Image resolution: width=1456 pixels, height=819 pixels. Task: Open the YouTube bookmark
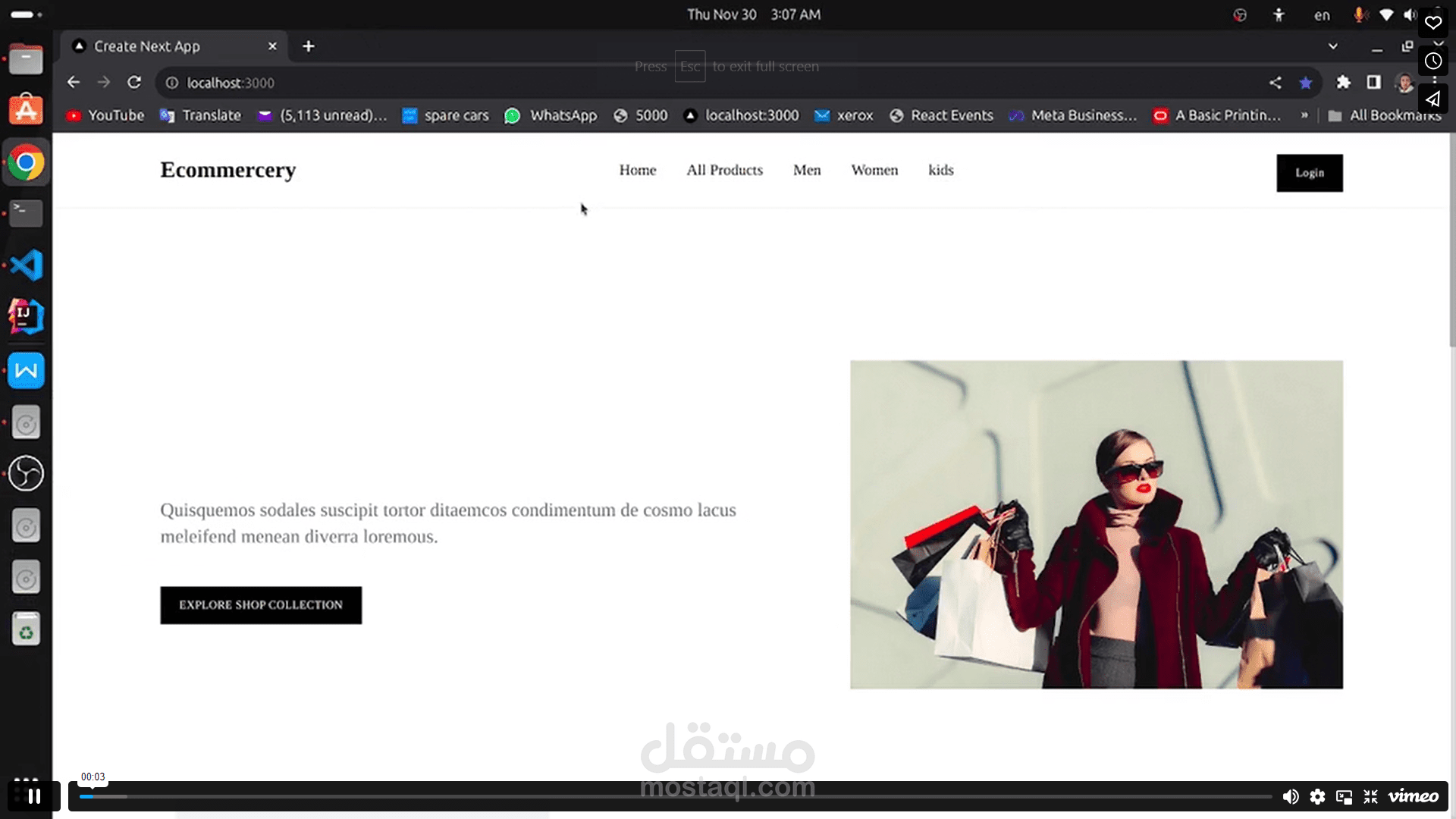pyautogui.click(x=105, y=115)
